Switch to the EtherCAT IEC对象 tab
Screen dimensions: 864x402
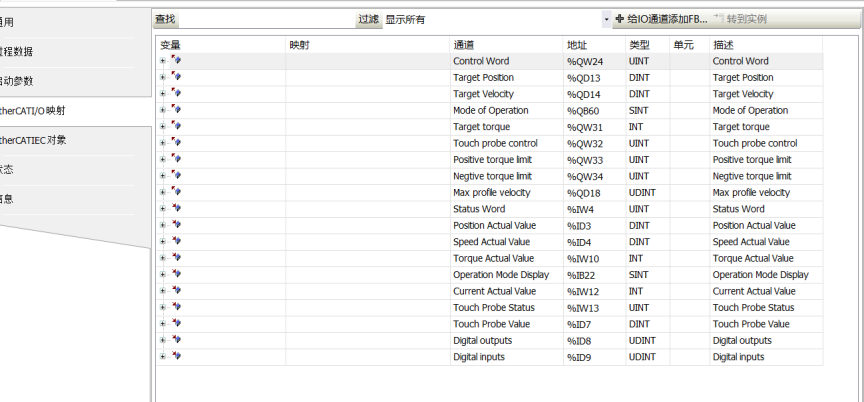pos(34,140)
